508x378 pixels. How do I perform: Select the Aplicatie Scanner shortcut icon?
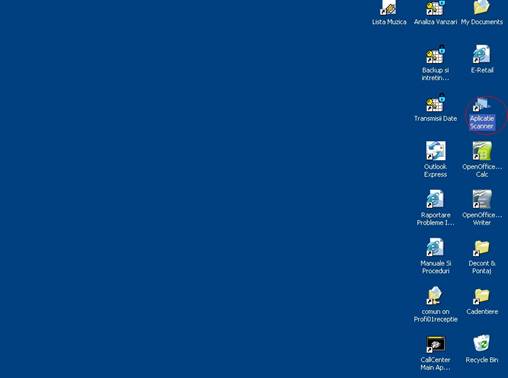click(x=481, y=104)
